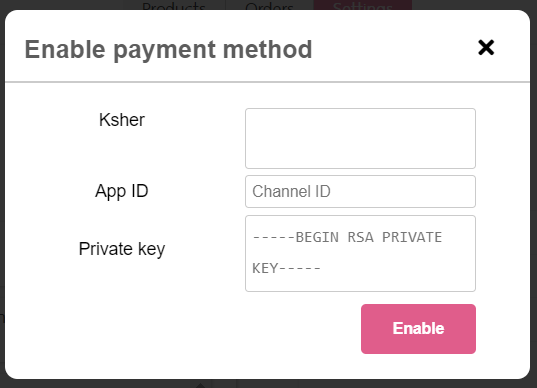The height and width of the screenshot is (388, 537).
Task: Click the Ksher field label
Action: (122, 120)
